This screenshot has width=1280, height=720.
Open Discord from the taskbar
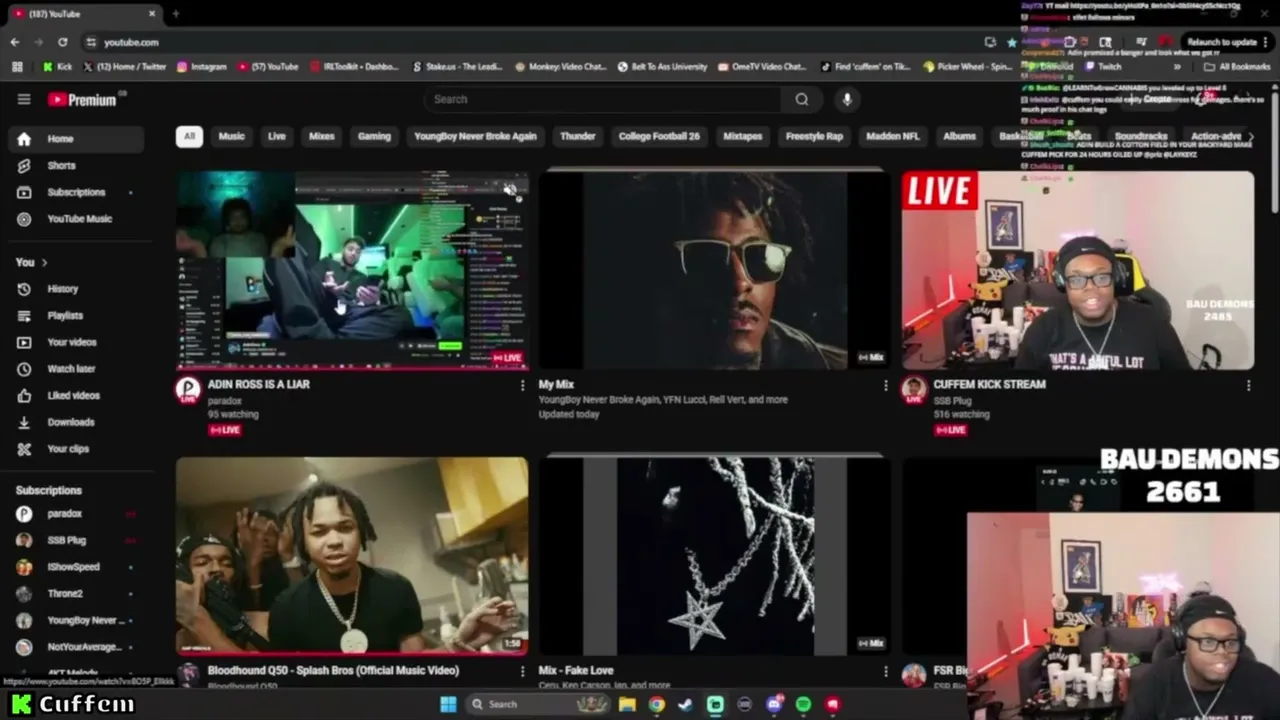tap(774, 704)
